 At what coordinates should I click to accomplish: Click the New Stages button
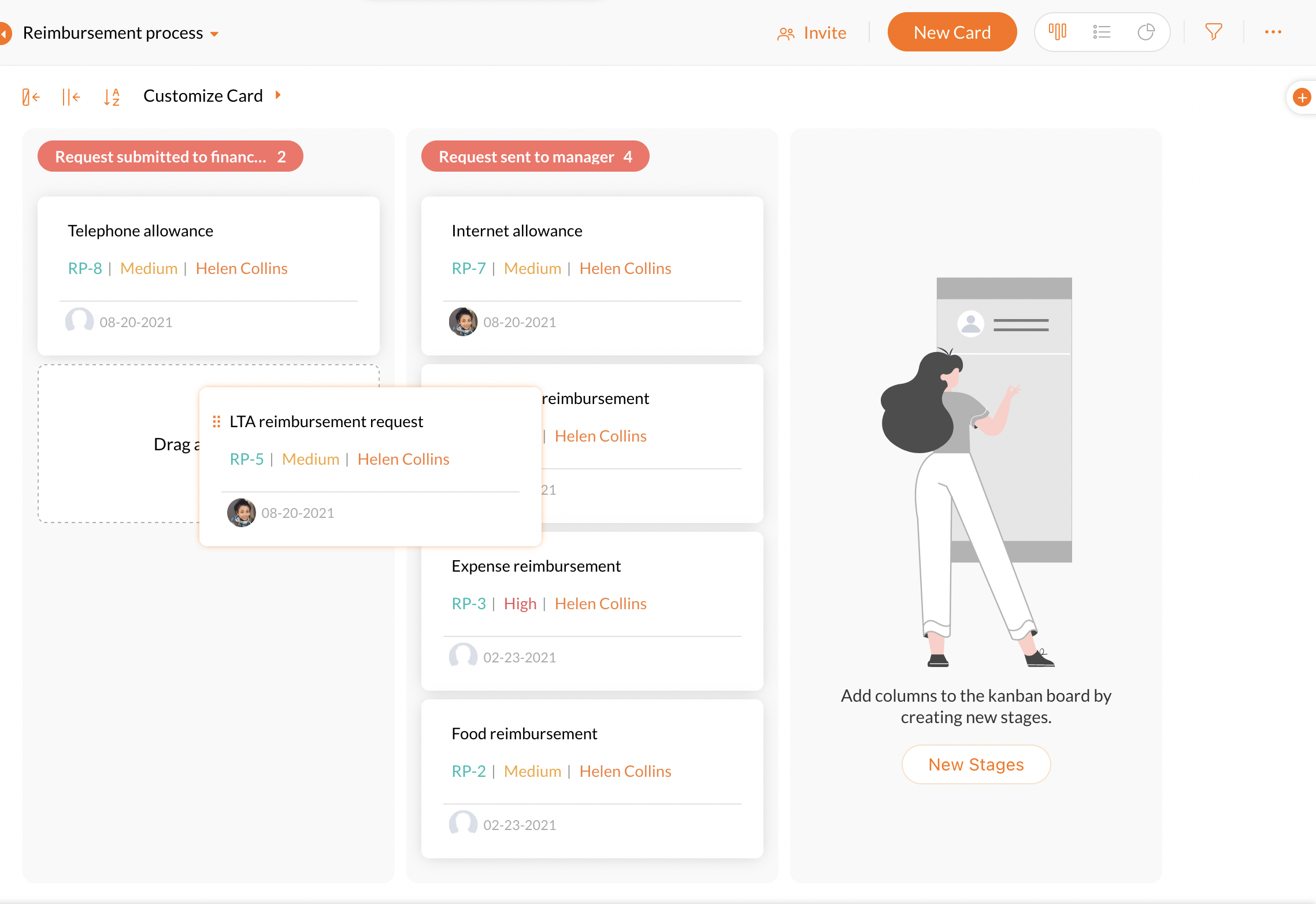pyautogui.click(x=976, y=764)
